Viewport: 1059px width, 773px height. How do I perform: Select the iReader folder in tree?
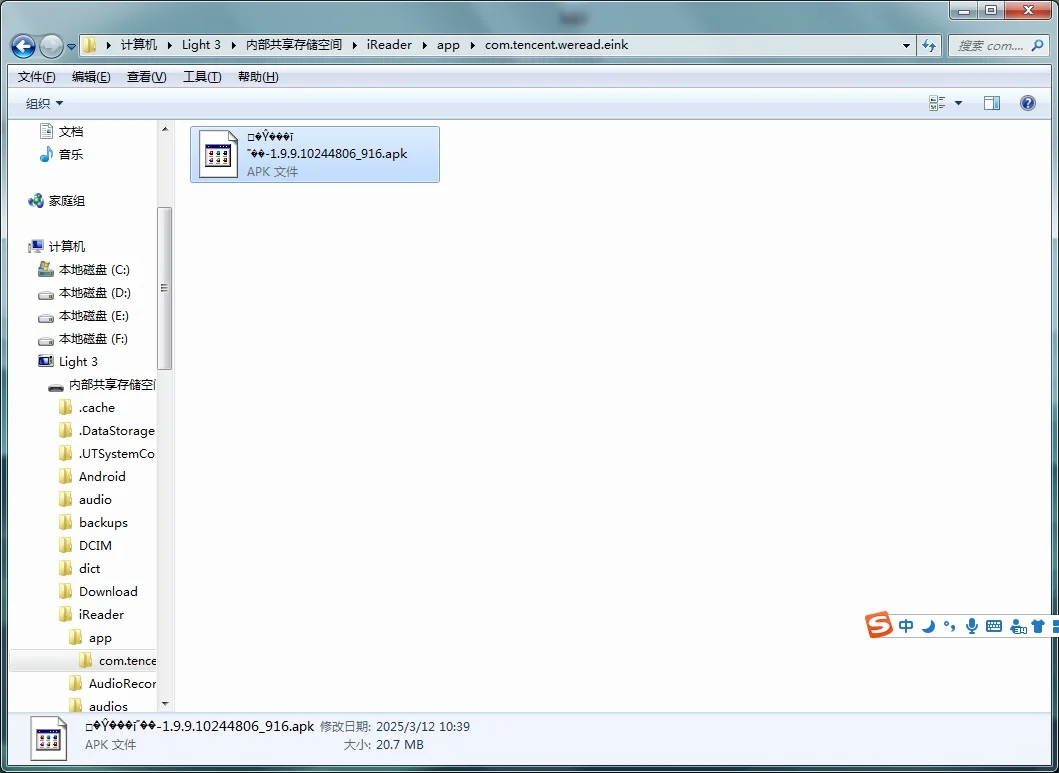click(x=91, y=614)
